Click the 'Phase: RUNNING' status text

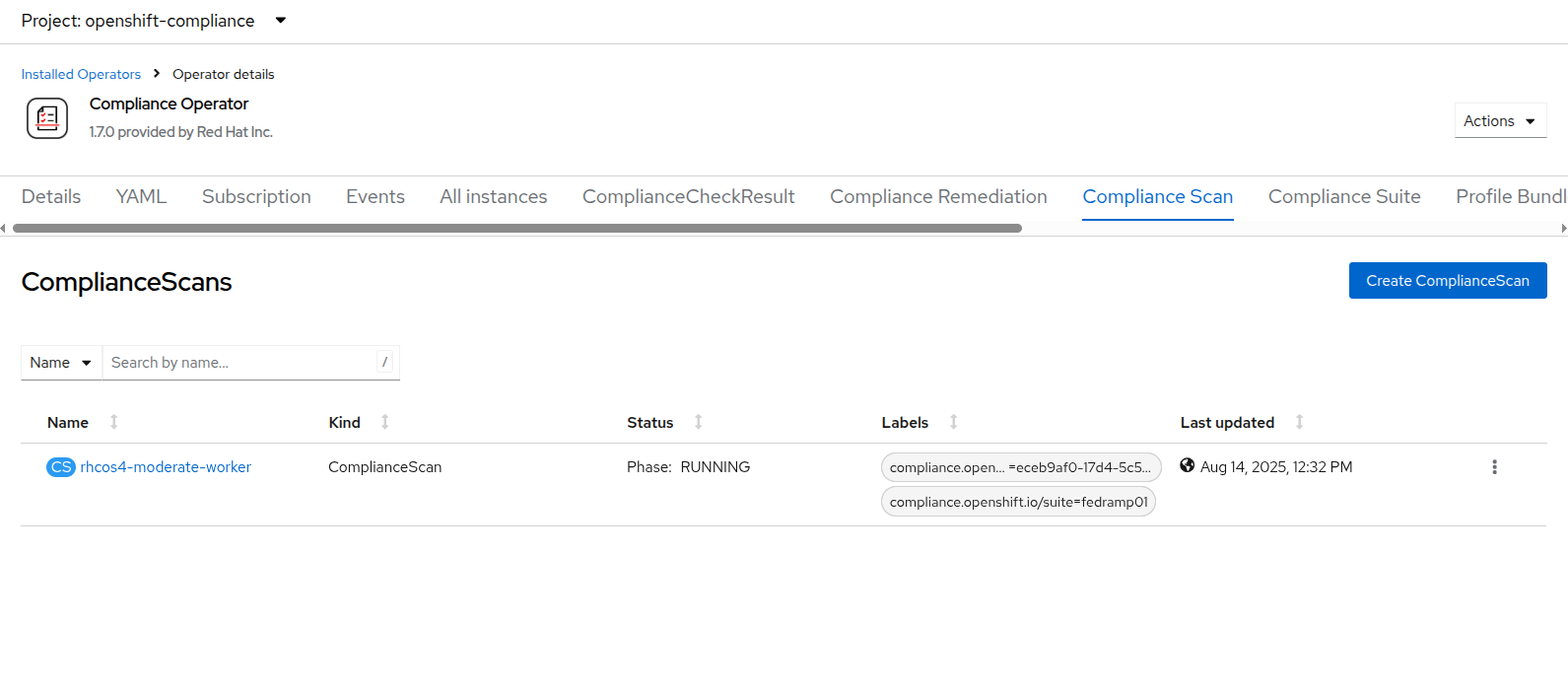688,467
